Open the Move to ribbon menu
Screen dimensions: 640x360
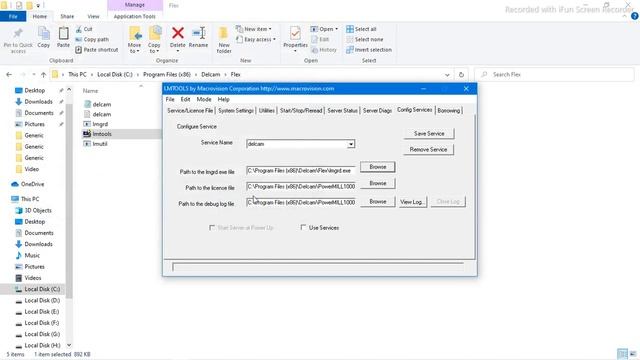click(x=134, y=40)
